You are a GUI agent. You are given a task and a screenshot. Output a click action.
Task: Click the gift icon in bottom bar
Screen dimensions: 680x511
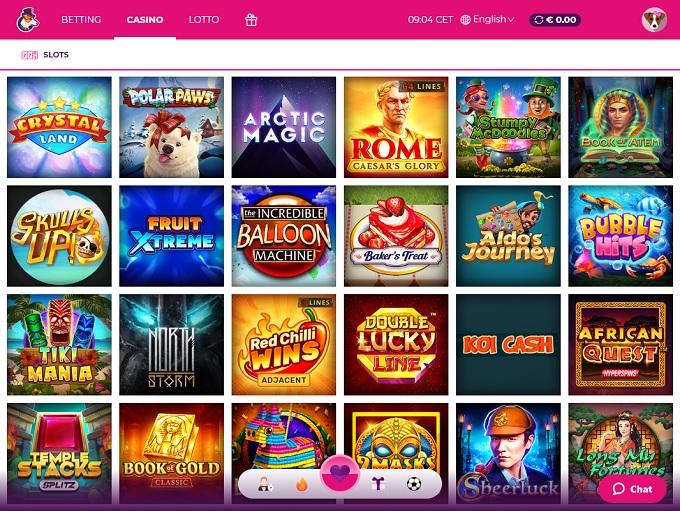(378, 483)
